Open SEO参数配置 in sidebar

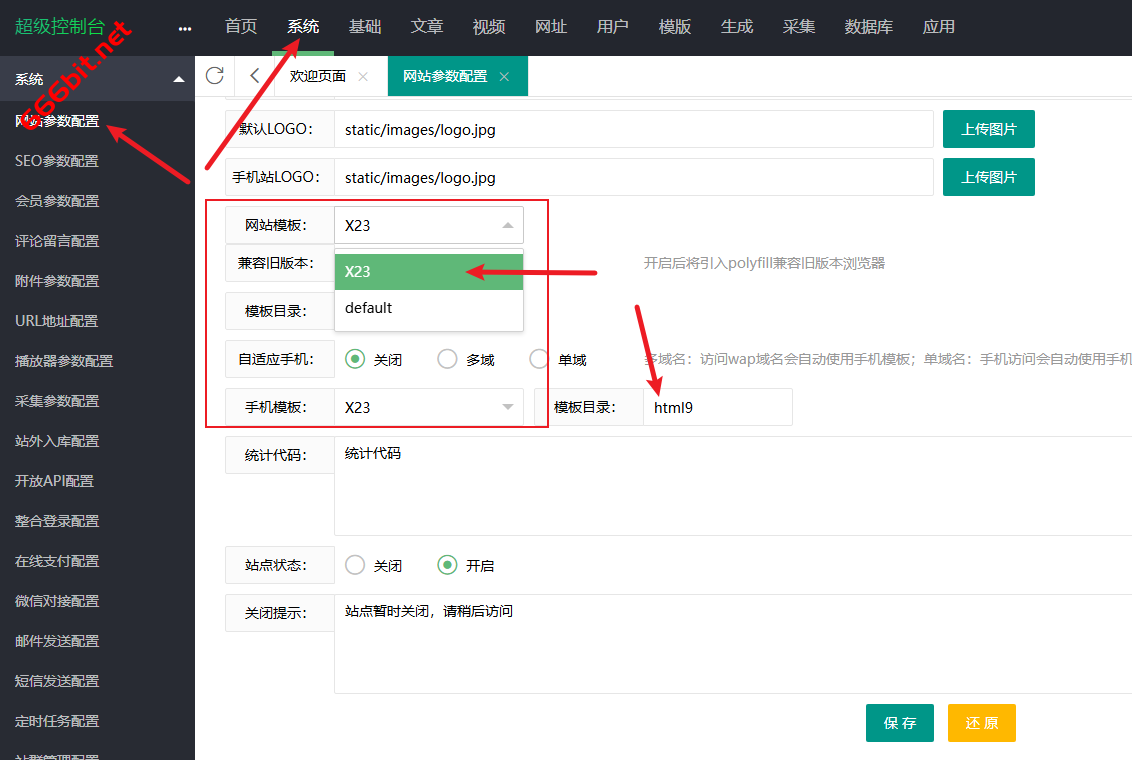[57, 161]
